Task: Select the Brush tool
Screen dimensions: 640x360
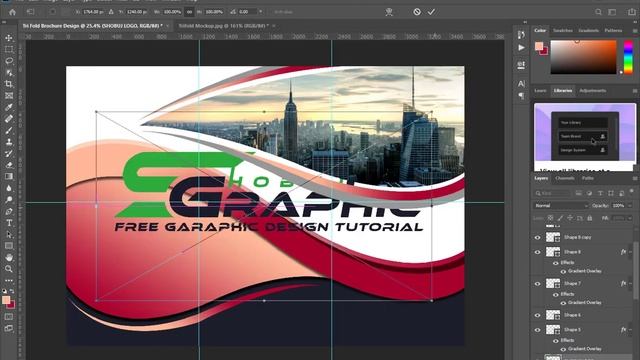Action: click(x=9, y=131)
